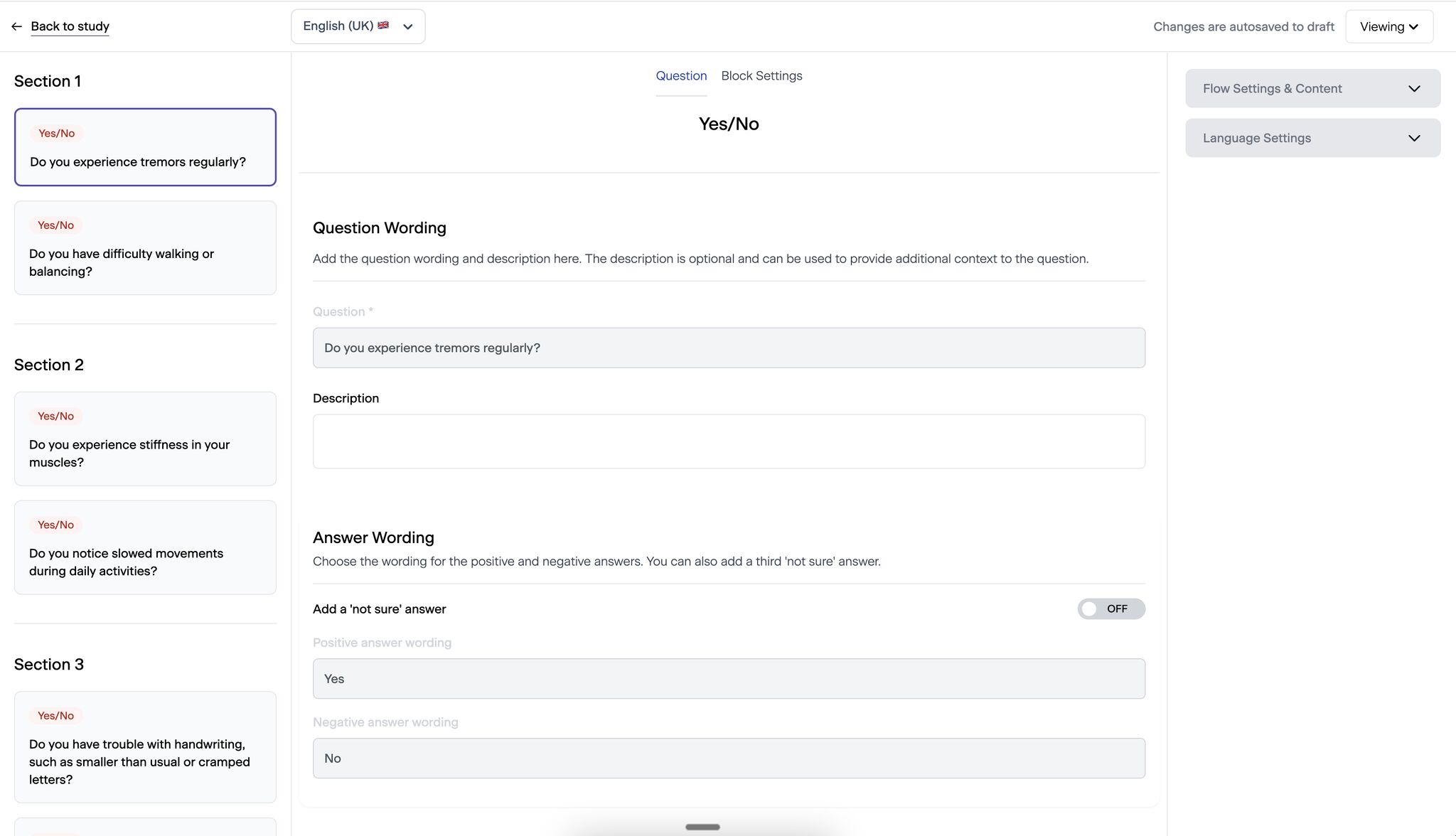Image resolution: width=1456 pixels, height=836 pixels.
Task: Open the difficulty walking or balancing question
Action: pyautogui.click(x=145, y=247)
